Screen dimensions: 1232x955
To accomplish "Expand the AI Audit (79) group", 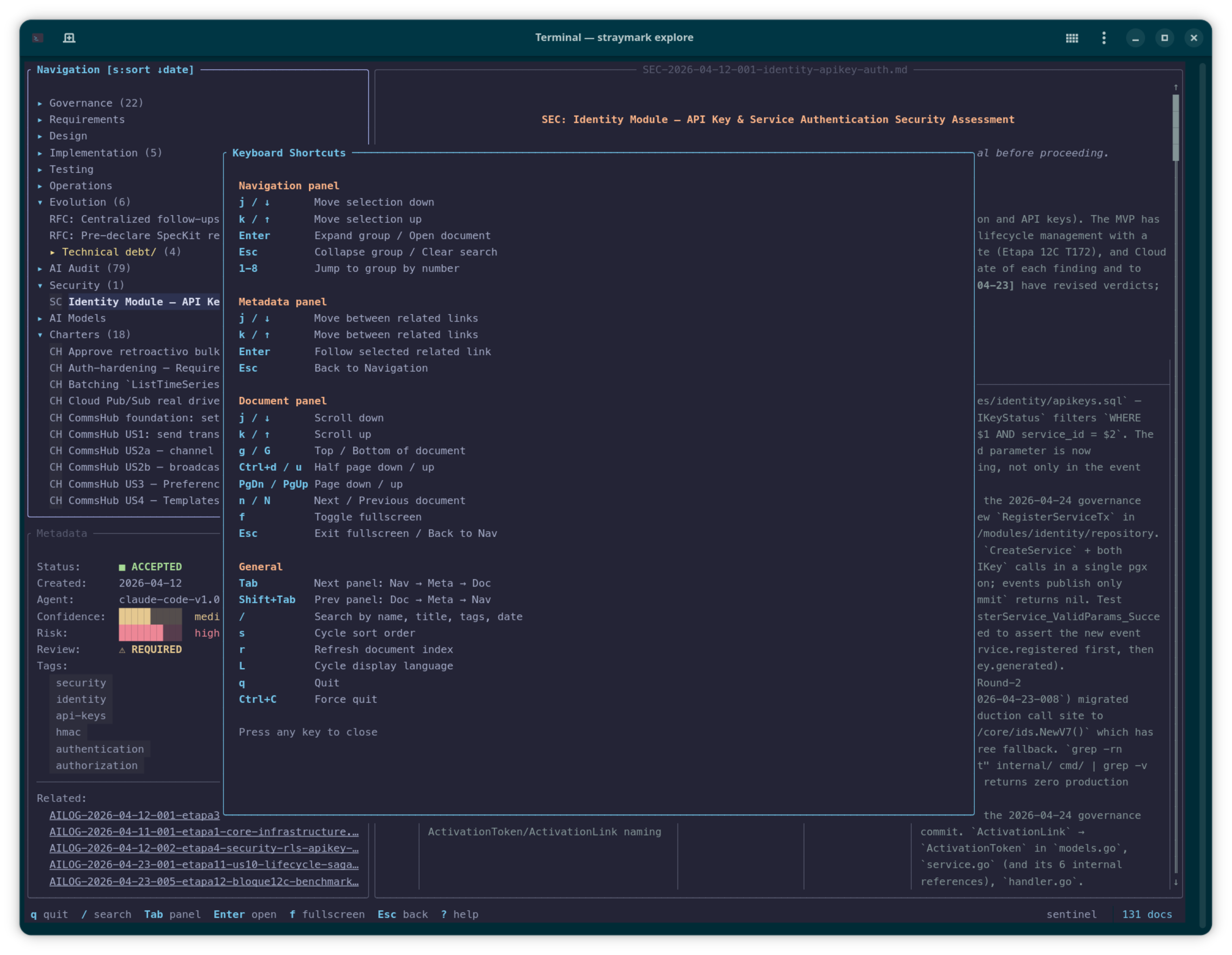I will (x=84, y=268).
